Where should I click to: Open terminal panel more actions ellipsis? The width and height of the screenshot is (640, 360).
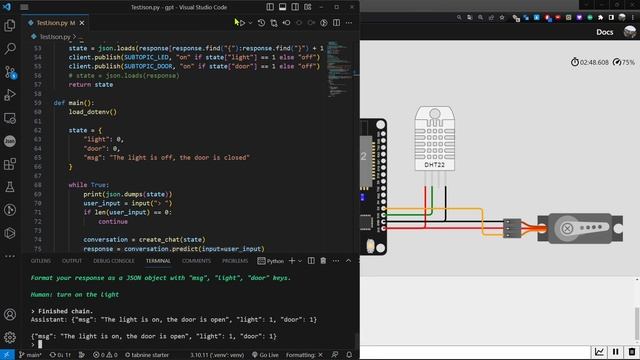336,261
